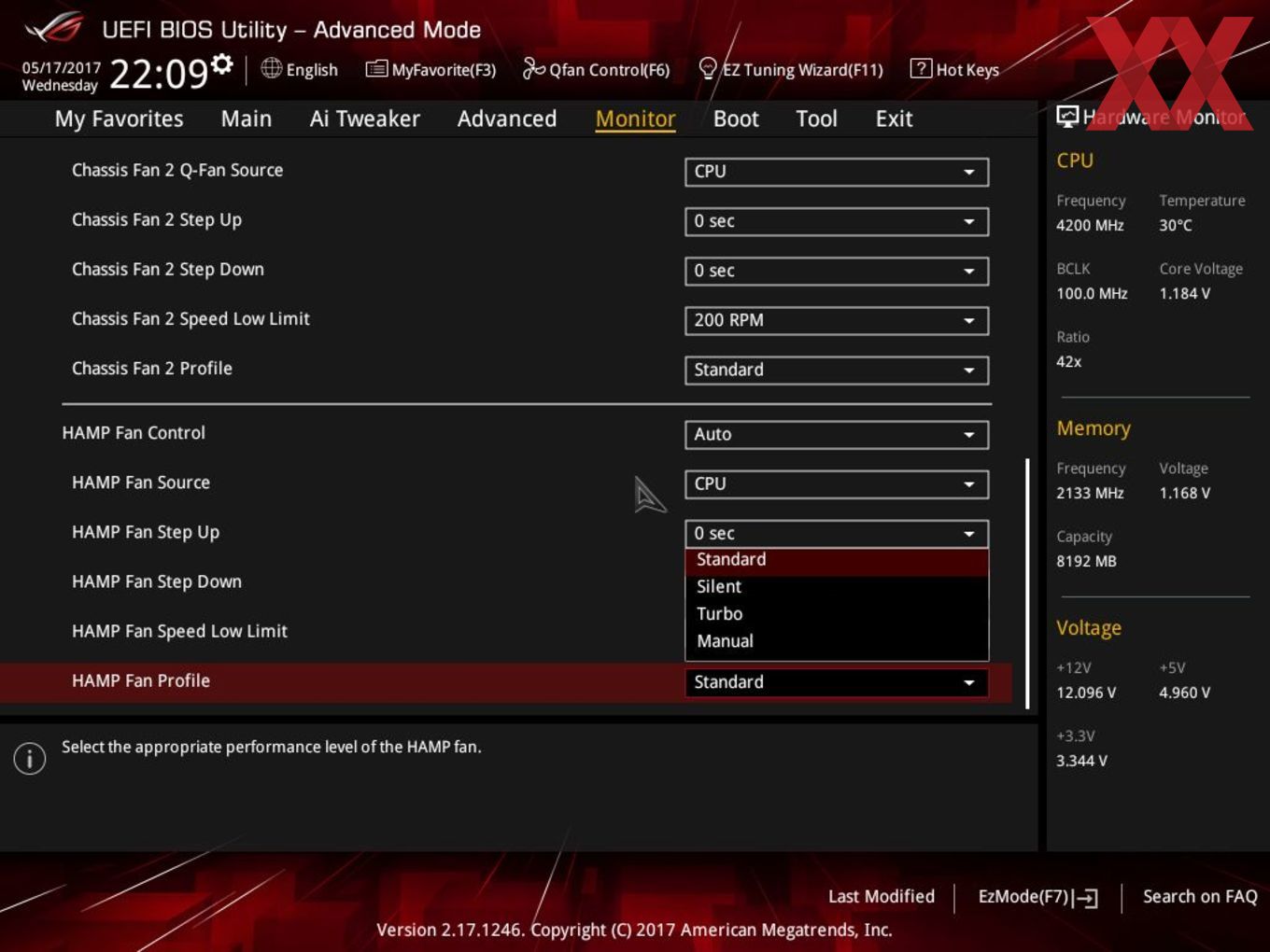Click the Chassis Fan 2 Q-Fan Source label
1270x952 pixels.
177,171
